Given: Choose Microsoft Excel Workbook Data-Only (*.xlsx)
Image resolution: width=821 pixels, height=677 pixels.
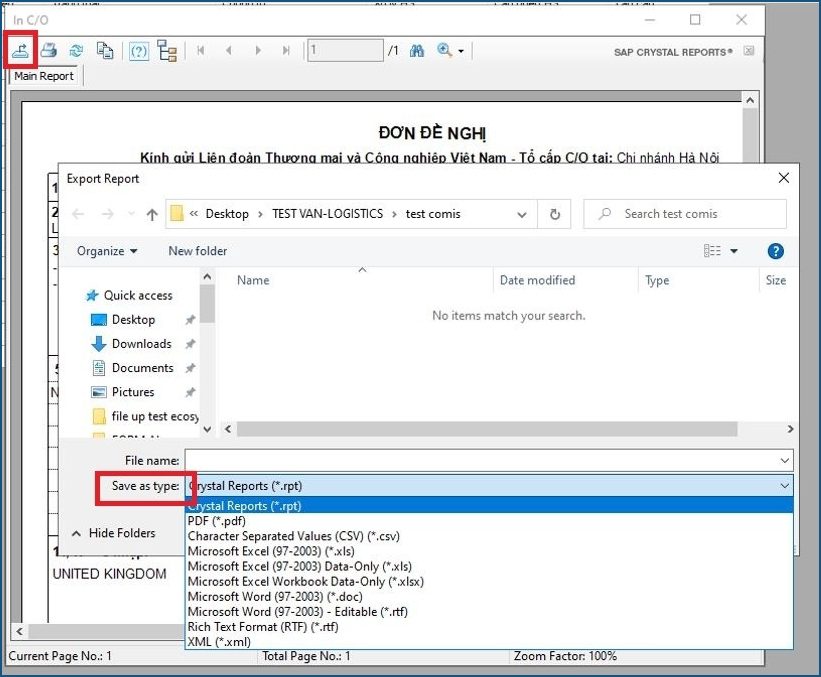Looking at the screenshot, I should 489,582.
